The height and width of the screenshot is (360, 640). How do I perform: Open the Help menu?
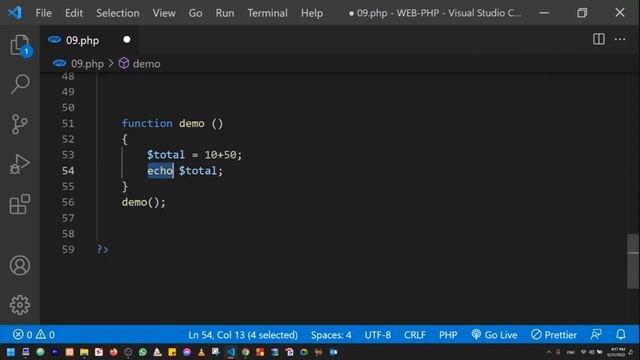pyautogui.click(x=312, y=13)
